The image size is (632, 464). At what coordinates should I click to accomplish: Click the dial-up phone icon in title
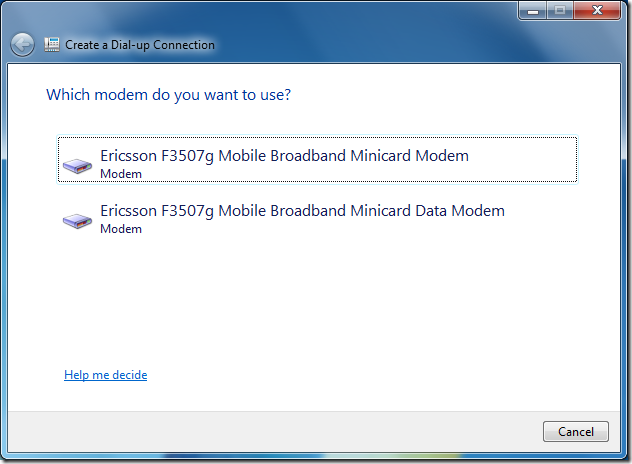[x=52, y=44]
